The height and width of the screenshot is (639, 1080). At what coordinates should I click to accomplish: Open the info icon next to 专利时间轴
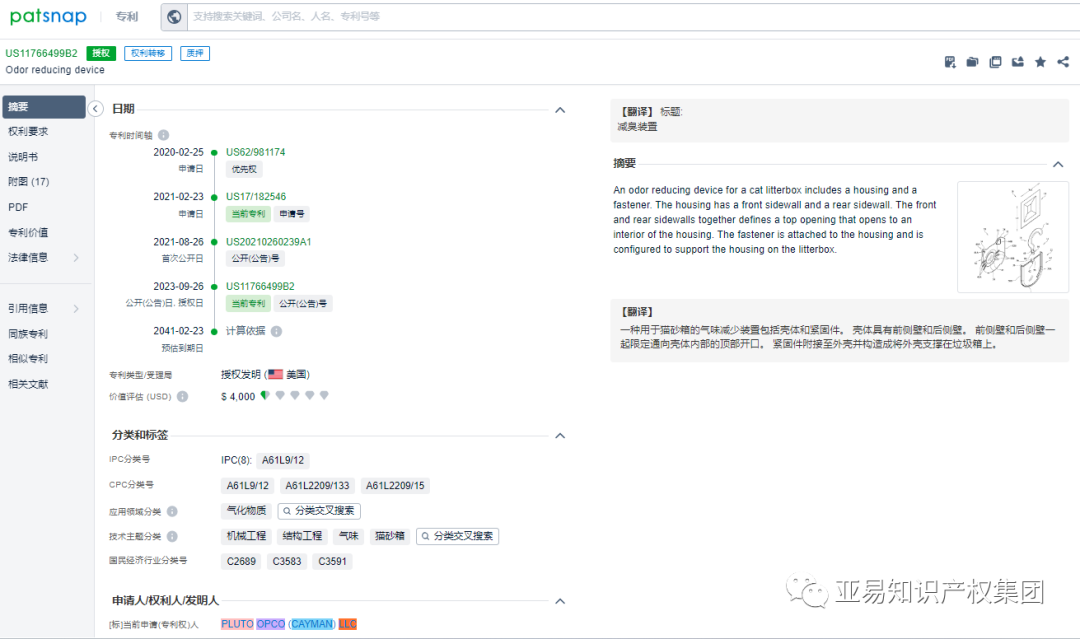(163, 133)
